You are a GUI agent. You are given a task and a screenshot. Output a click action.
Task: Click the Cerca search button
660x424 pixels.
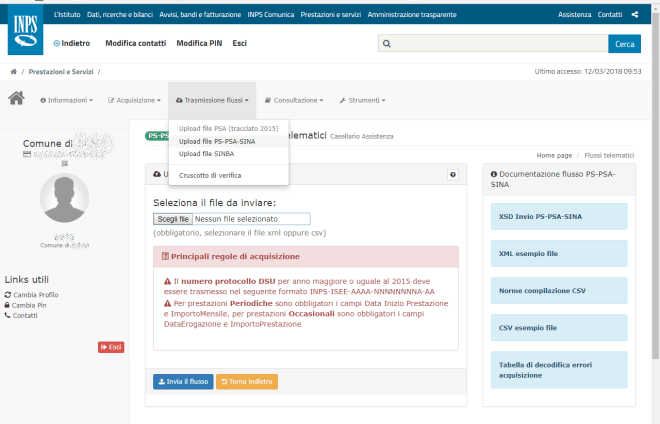tap(624, 44)
